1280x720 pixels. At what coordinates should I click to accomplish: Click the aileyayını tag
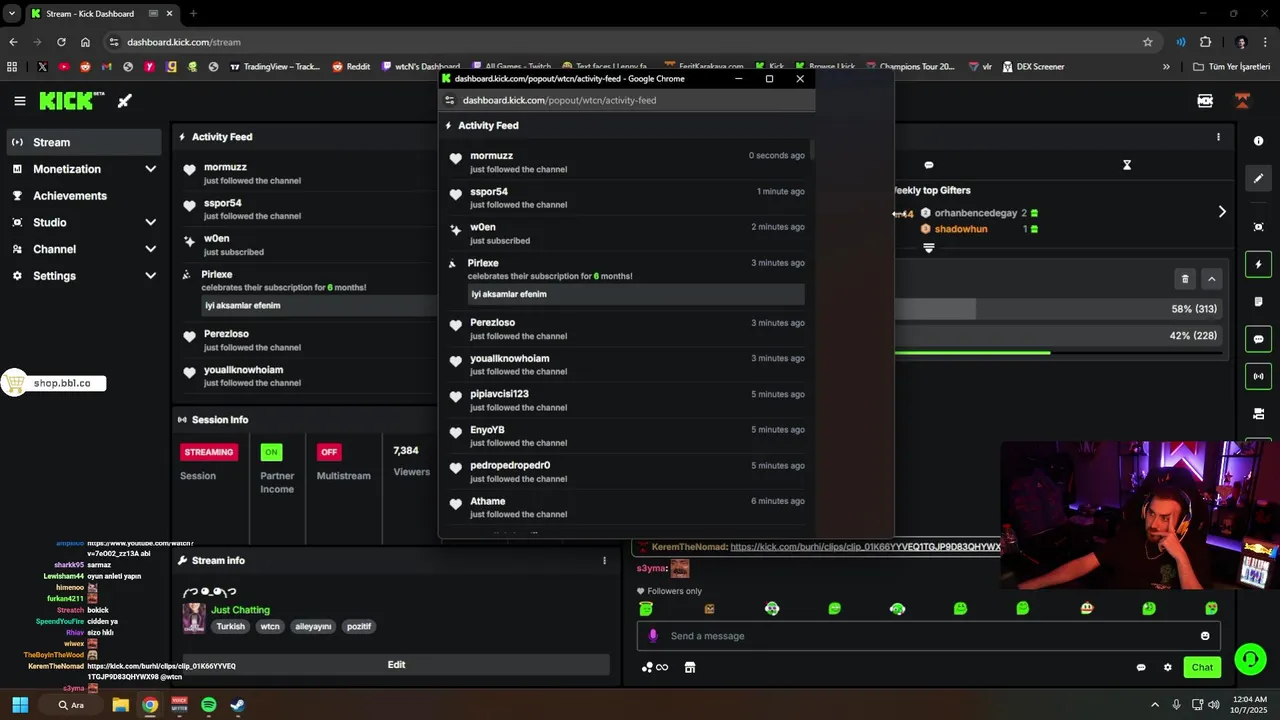[313, 627]
